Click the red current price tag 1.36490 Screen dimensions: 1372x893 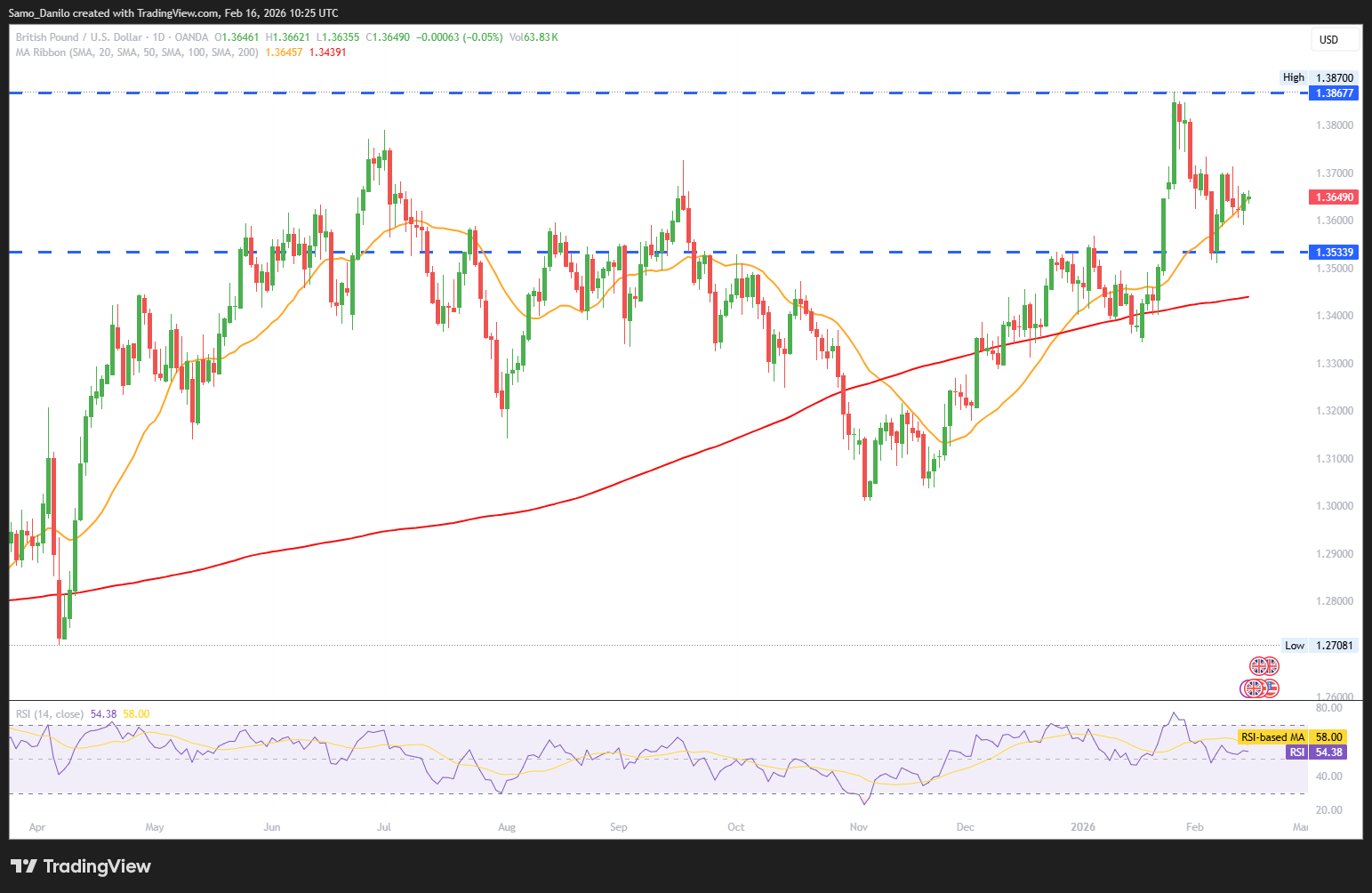point(1334,197)
